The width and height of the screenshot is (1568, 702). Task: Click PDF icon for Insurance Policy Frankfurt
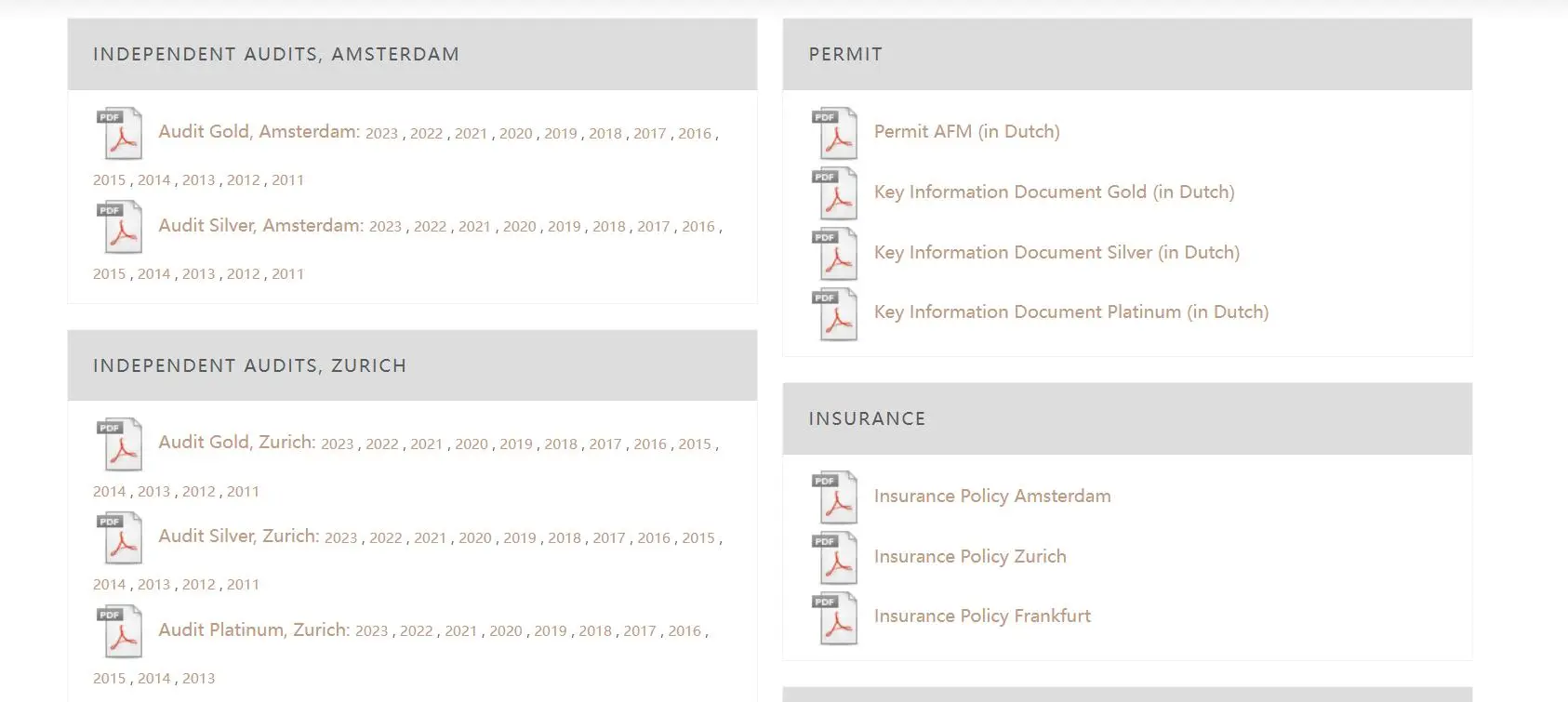(x=835, y=618)
